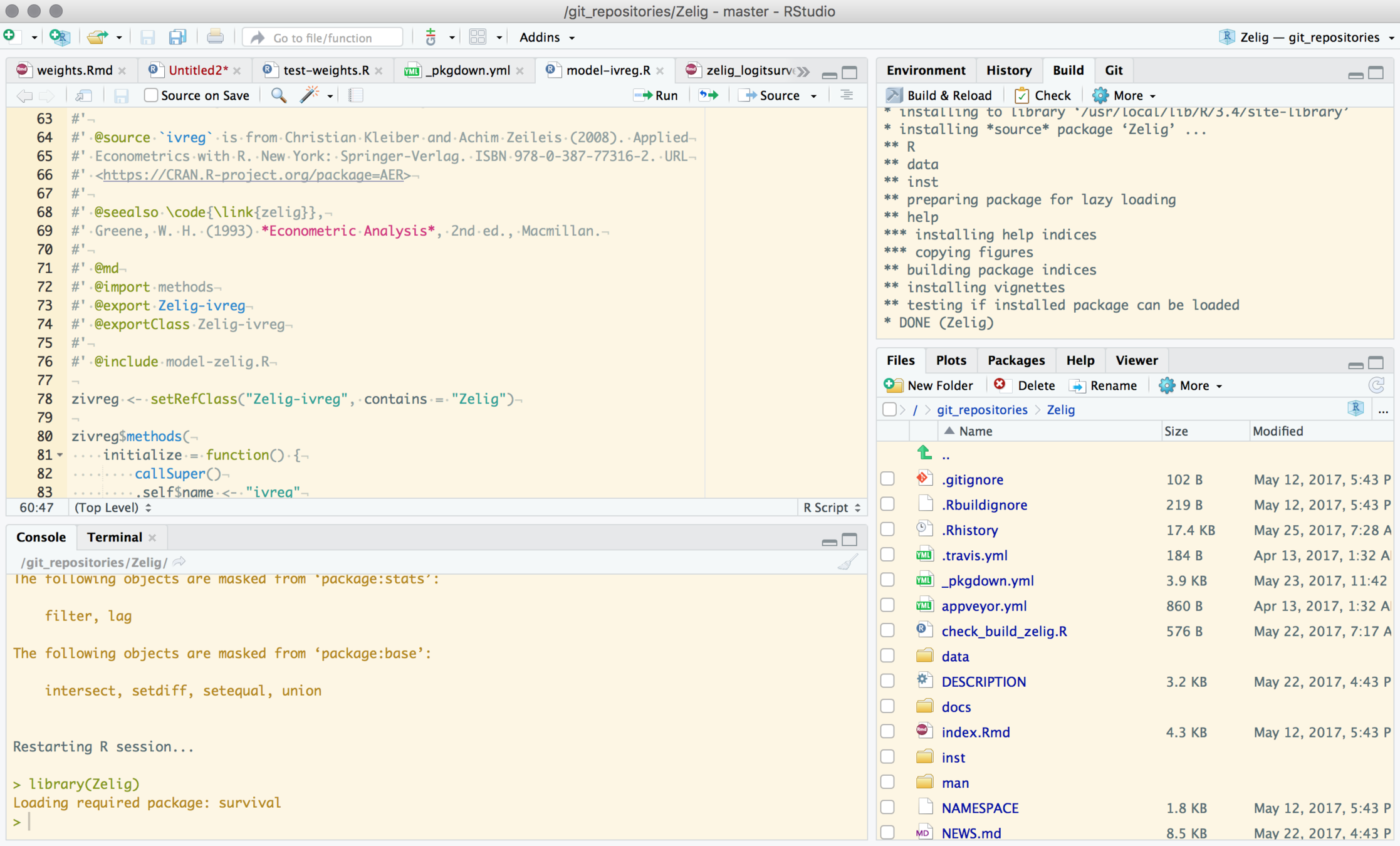Click the compile report notebook icon

coord(356,95)
